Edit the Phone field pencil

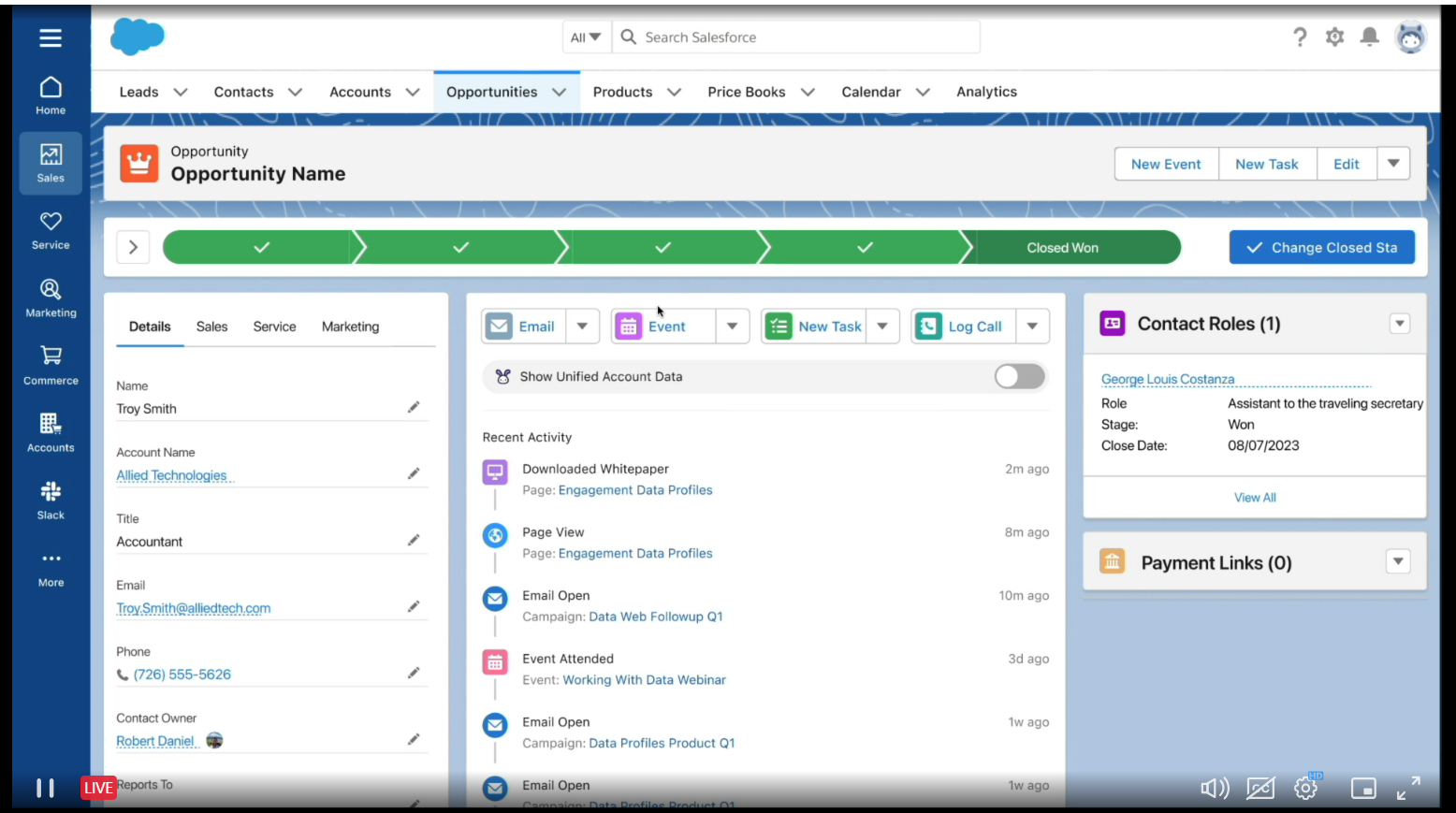pos(414,673)
